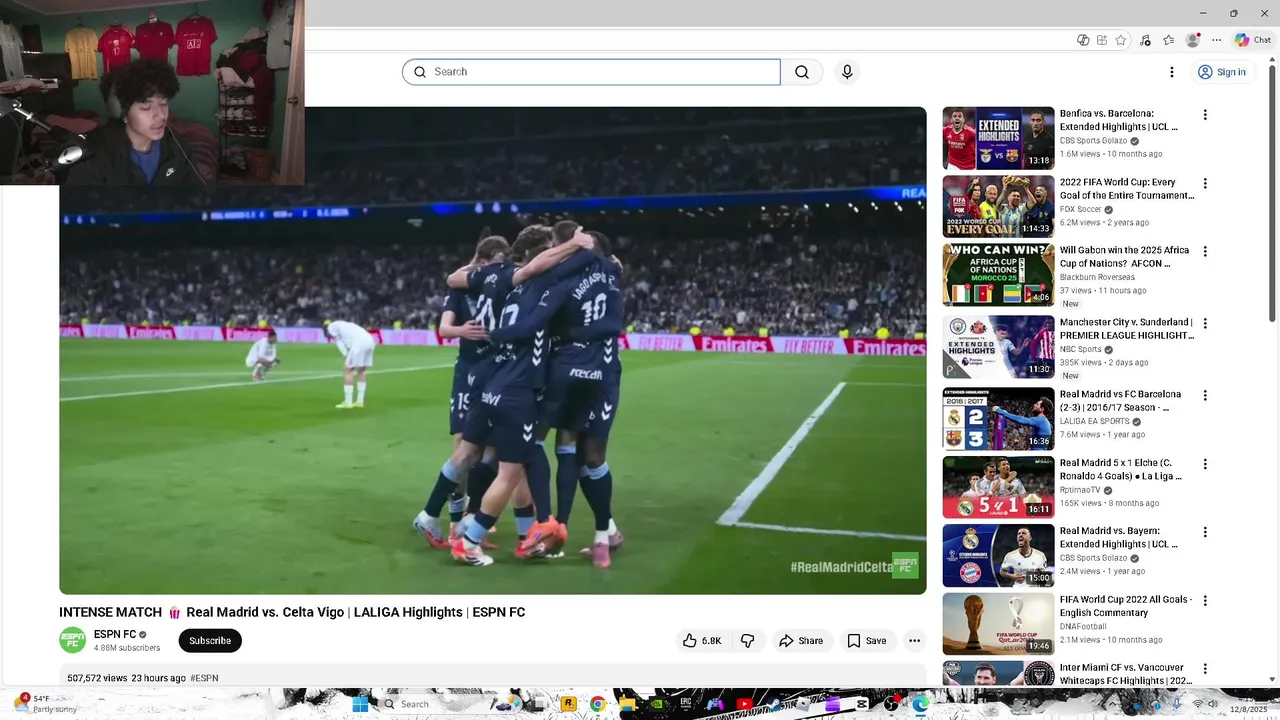Click the "LALIGA EA SPORTS" channel name
The height and width of the screenshot is (720, 1280).
point(1095,421)
